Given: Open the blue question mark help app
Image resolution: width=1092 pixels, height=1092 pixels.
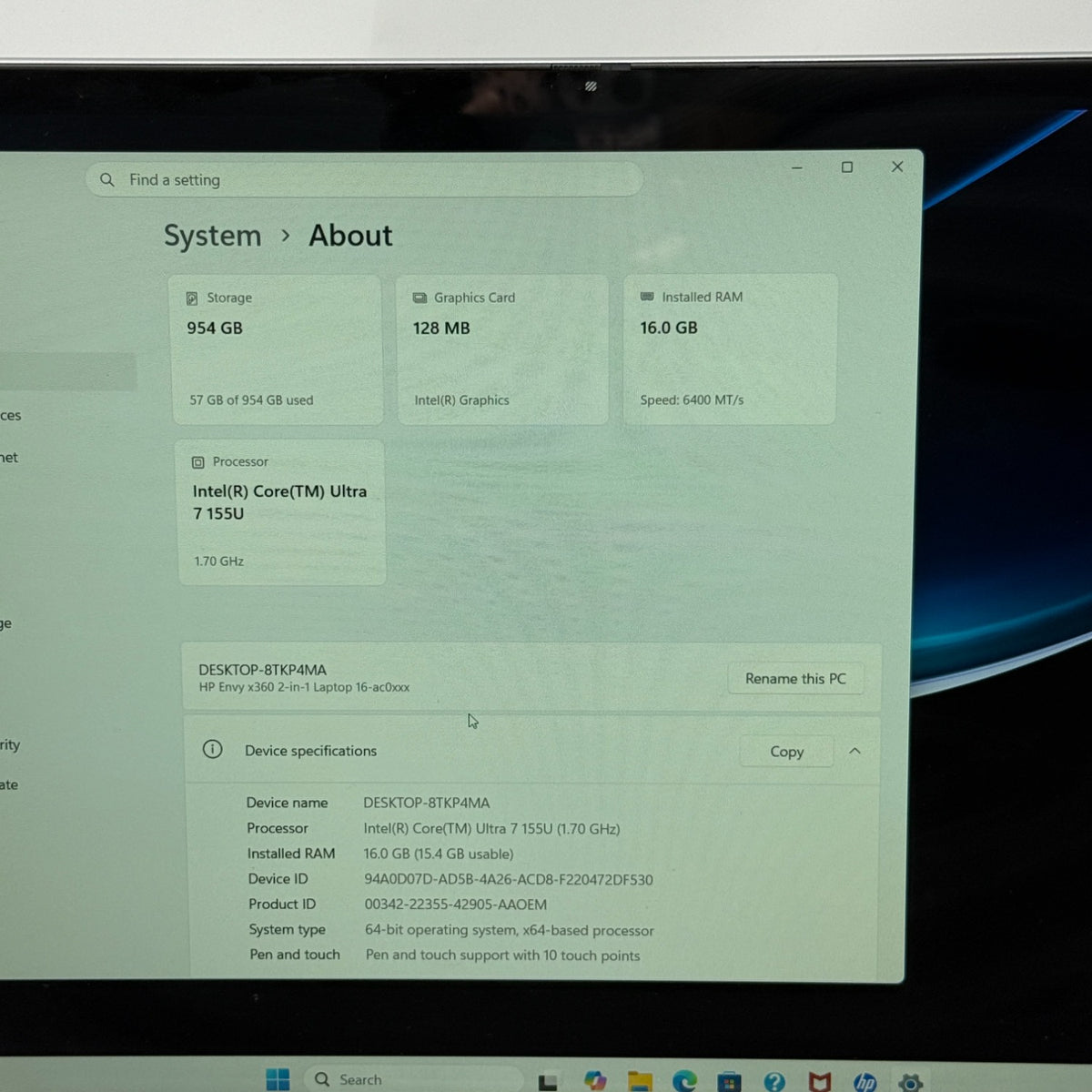Looking at the screenshot, I should point(774,1081).
